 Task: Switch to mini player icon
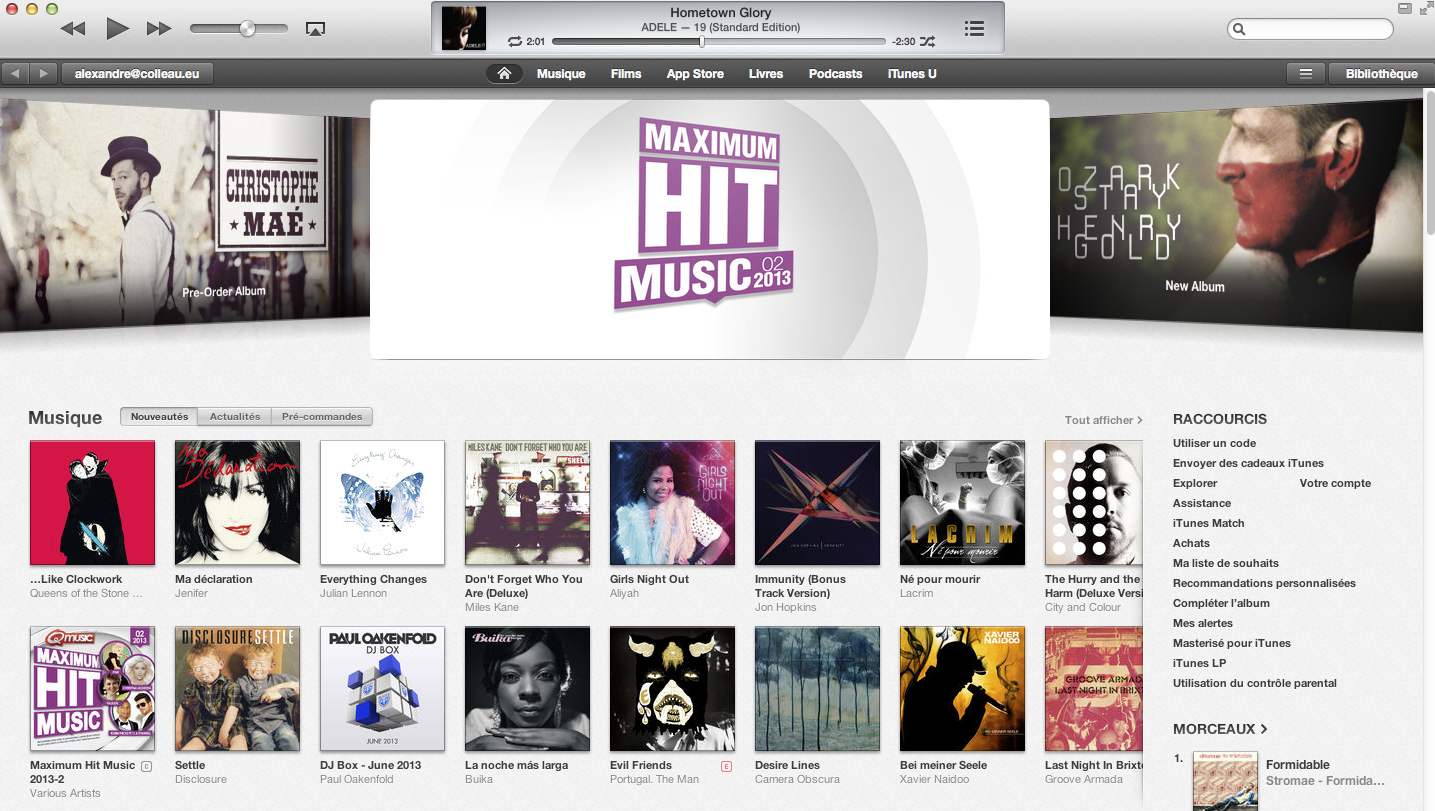tap(1404, 9)
